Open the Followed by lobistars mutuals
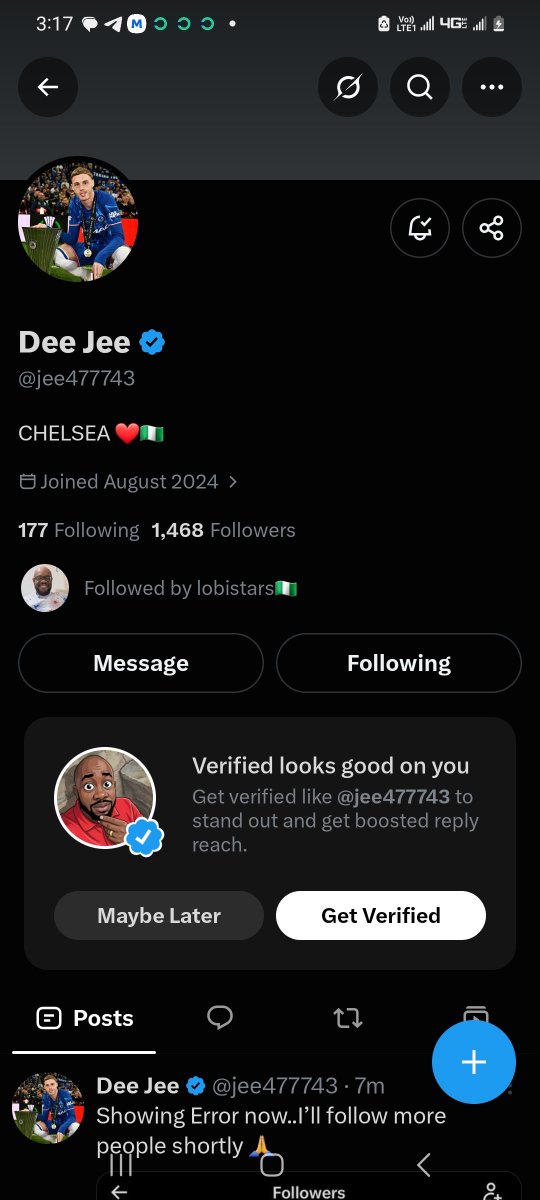Image resolution: width=540 pixels, height=1200 pixels. 159,588
